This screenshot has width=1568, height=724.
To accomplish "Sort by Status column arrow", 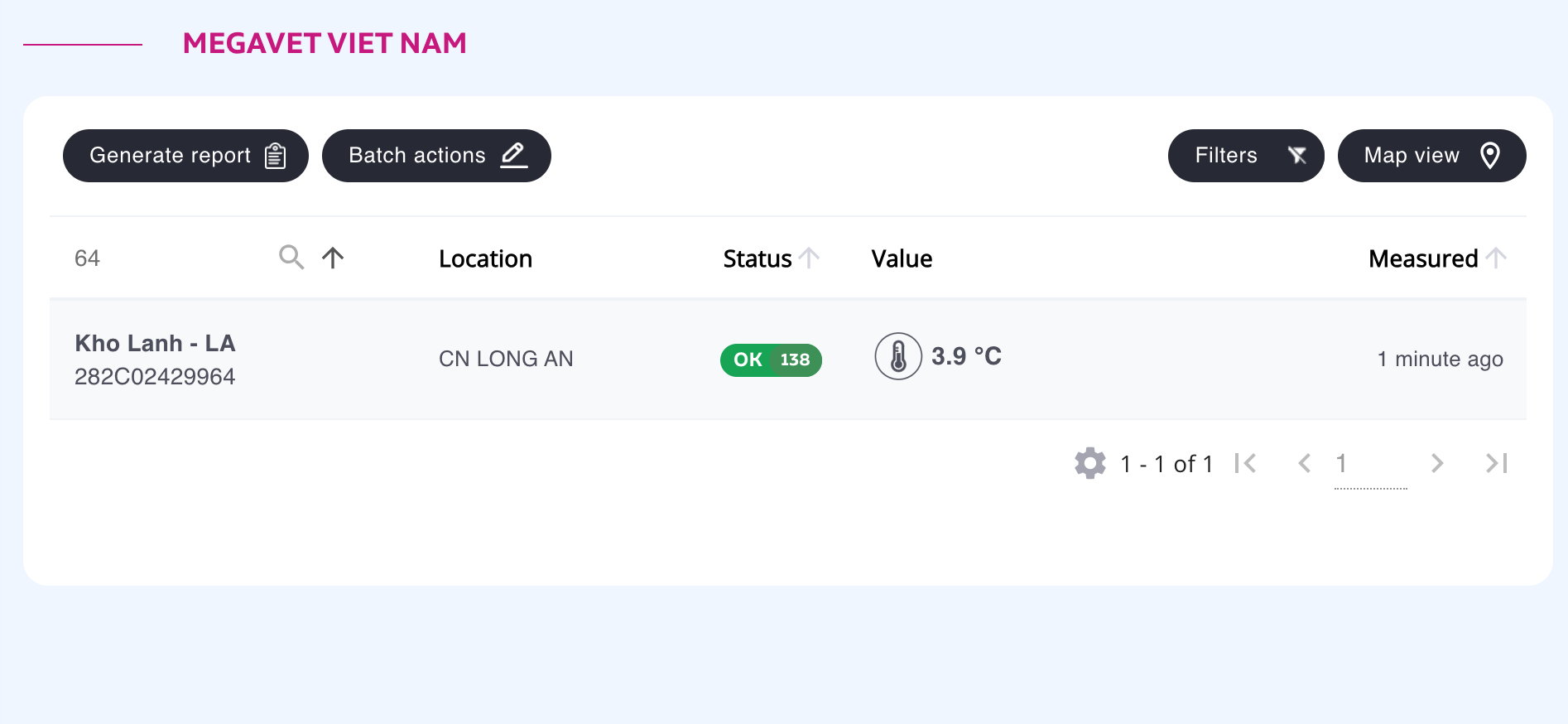I will click(x=810, y=258).
